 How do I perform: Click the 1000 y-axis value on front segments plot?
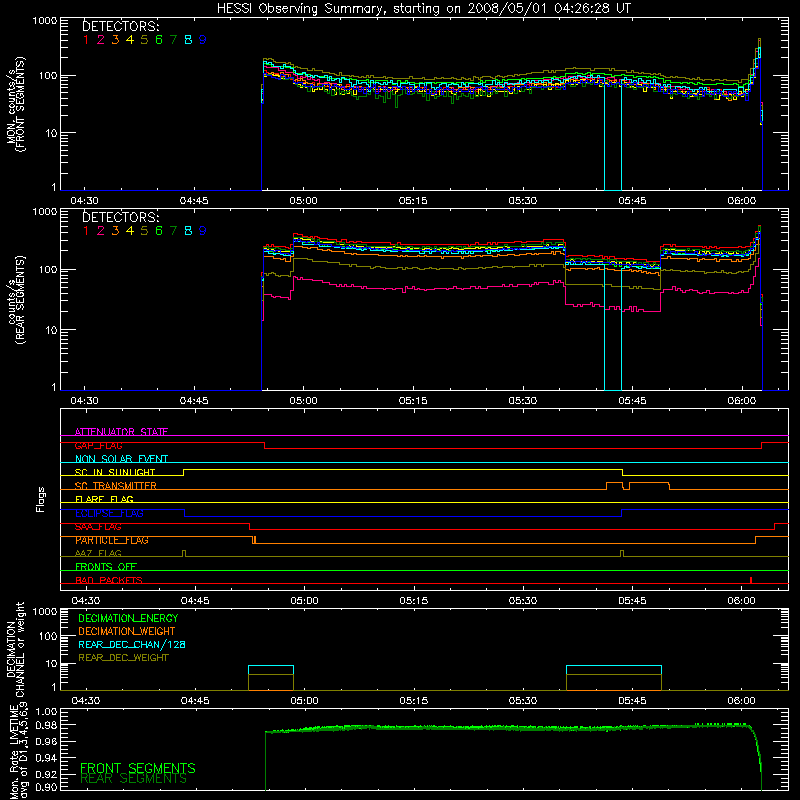(x=44, y=21)
